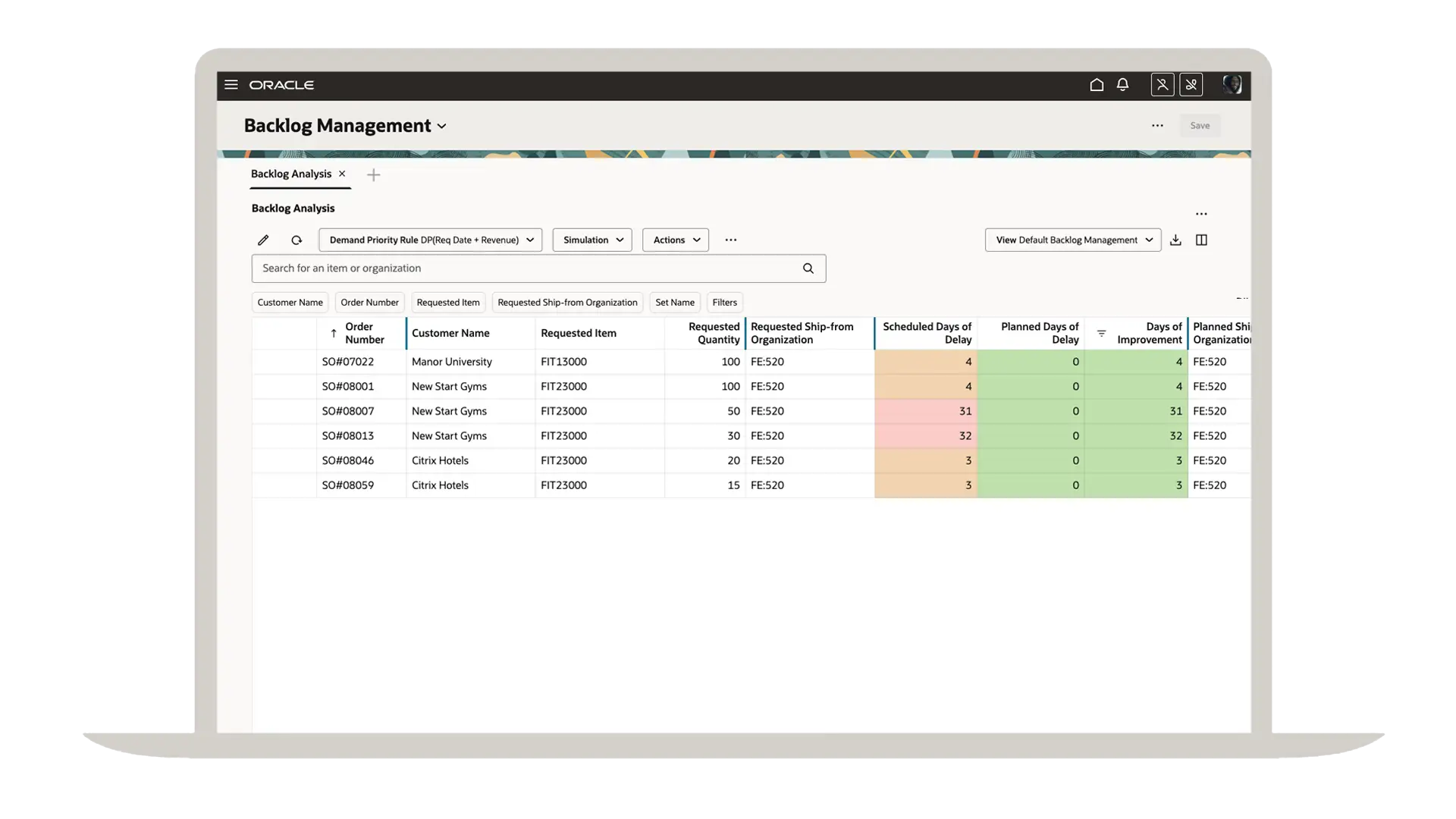Select the Backlog Analysis tab
Screen dimensions: 1456x819
pos(291,174)
